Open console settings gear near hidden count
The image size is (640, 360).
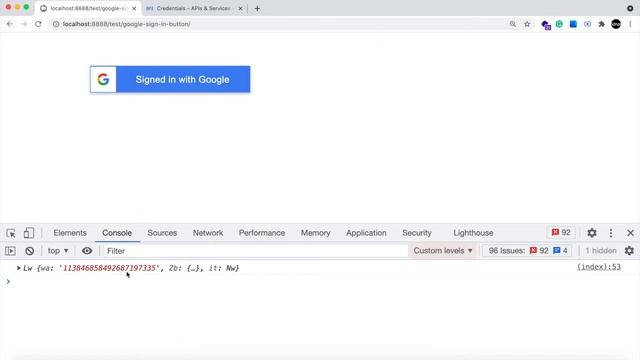pyautogui.click(x=629, y=251)
